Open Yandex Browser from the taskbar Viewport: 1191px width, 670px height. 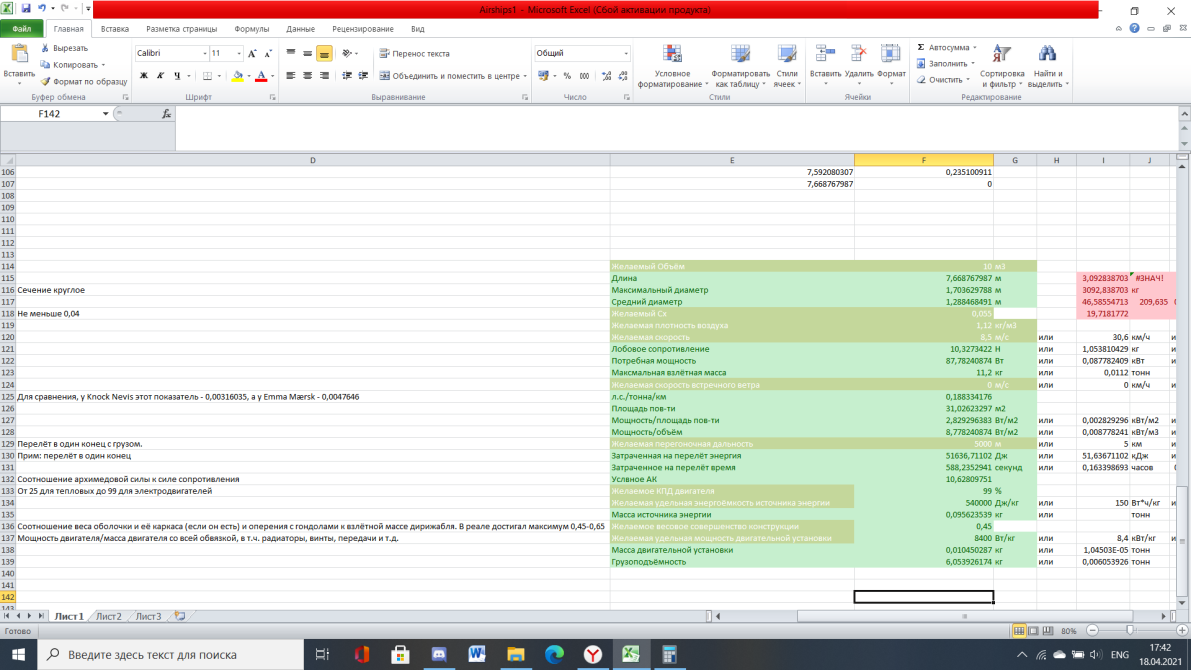point(592,655)
